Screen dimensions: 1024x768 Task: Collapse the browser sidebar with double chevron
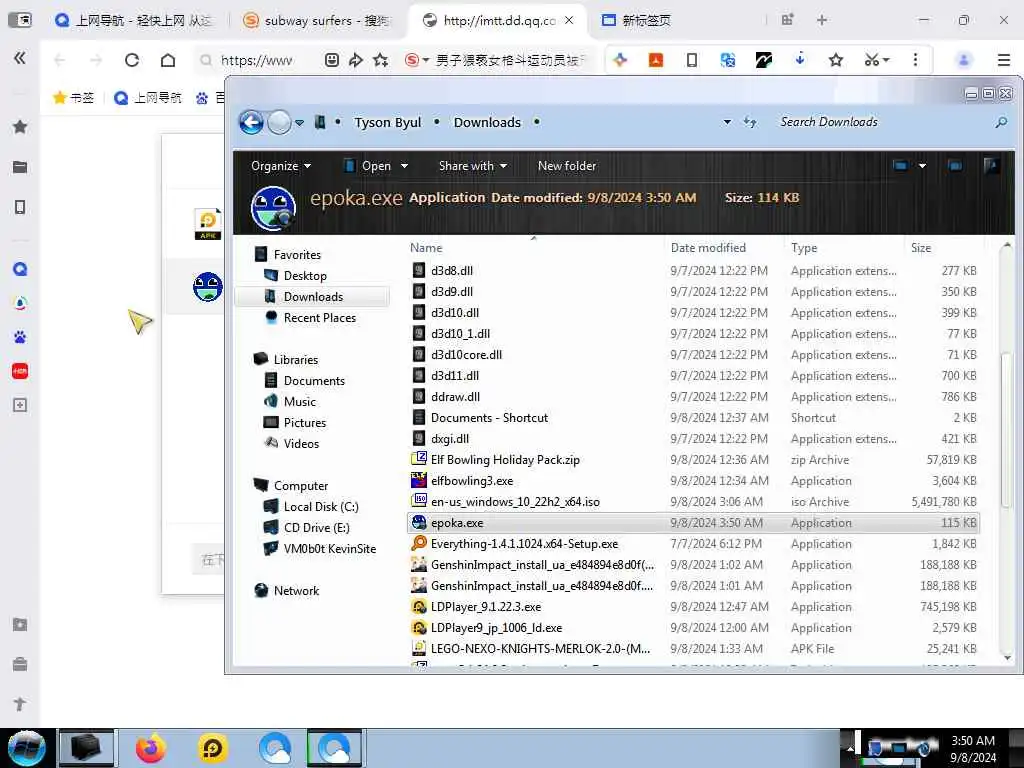(x=20, y=58)
